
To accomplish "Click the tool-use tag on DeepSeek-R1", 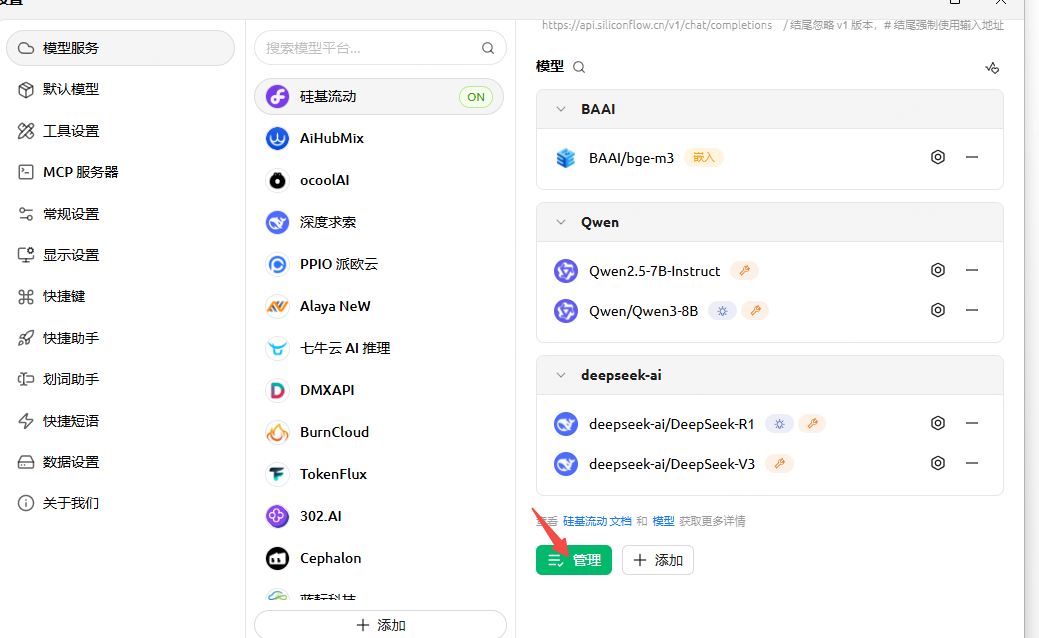I will pos(812,423).
